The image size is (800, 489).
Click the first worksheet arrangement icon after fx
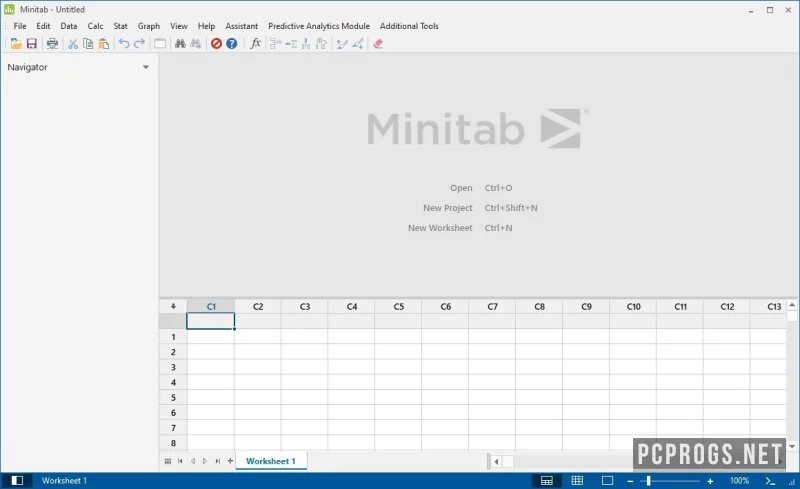(x=276, y=44)
